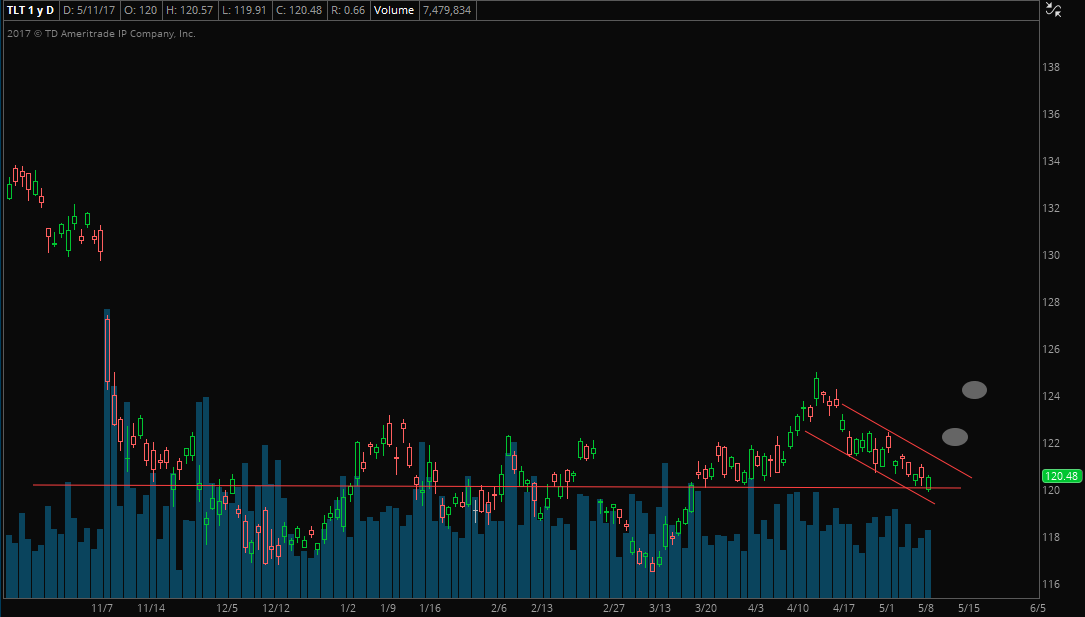Select the horizontal red support line at 120
This screenshot has width=1085, height=617.
[x=497, y=486]
